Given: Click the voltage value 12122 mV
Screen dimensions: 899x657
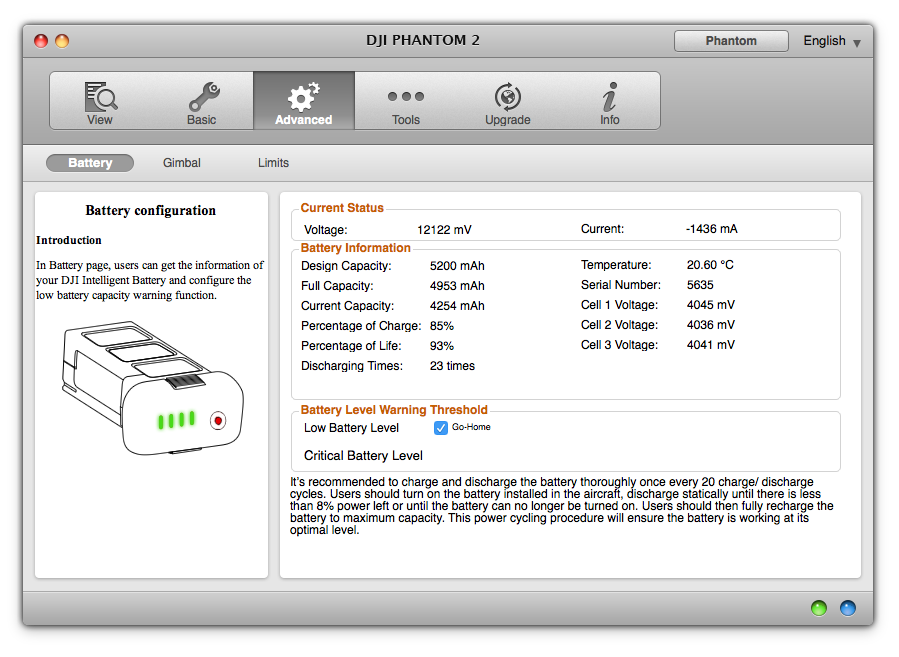Looking at the screenshot, I should click(444, 230).
